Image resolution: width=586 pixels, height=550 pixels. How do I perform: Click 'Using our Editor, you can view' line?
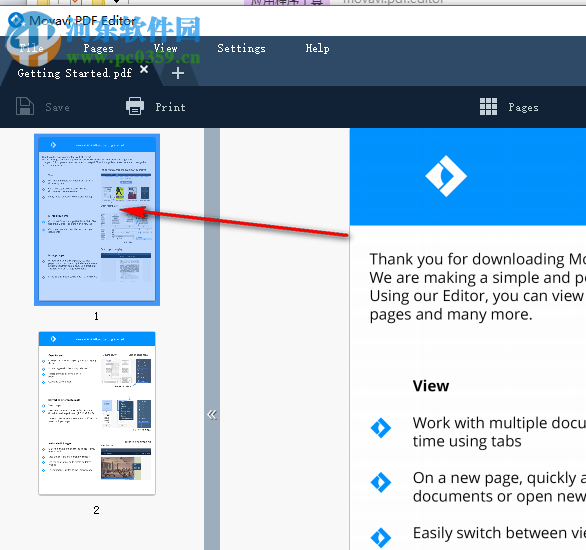coord(477,296)
